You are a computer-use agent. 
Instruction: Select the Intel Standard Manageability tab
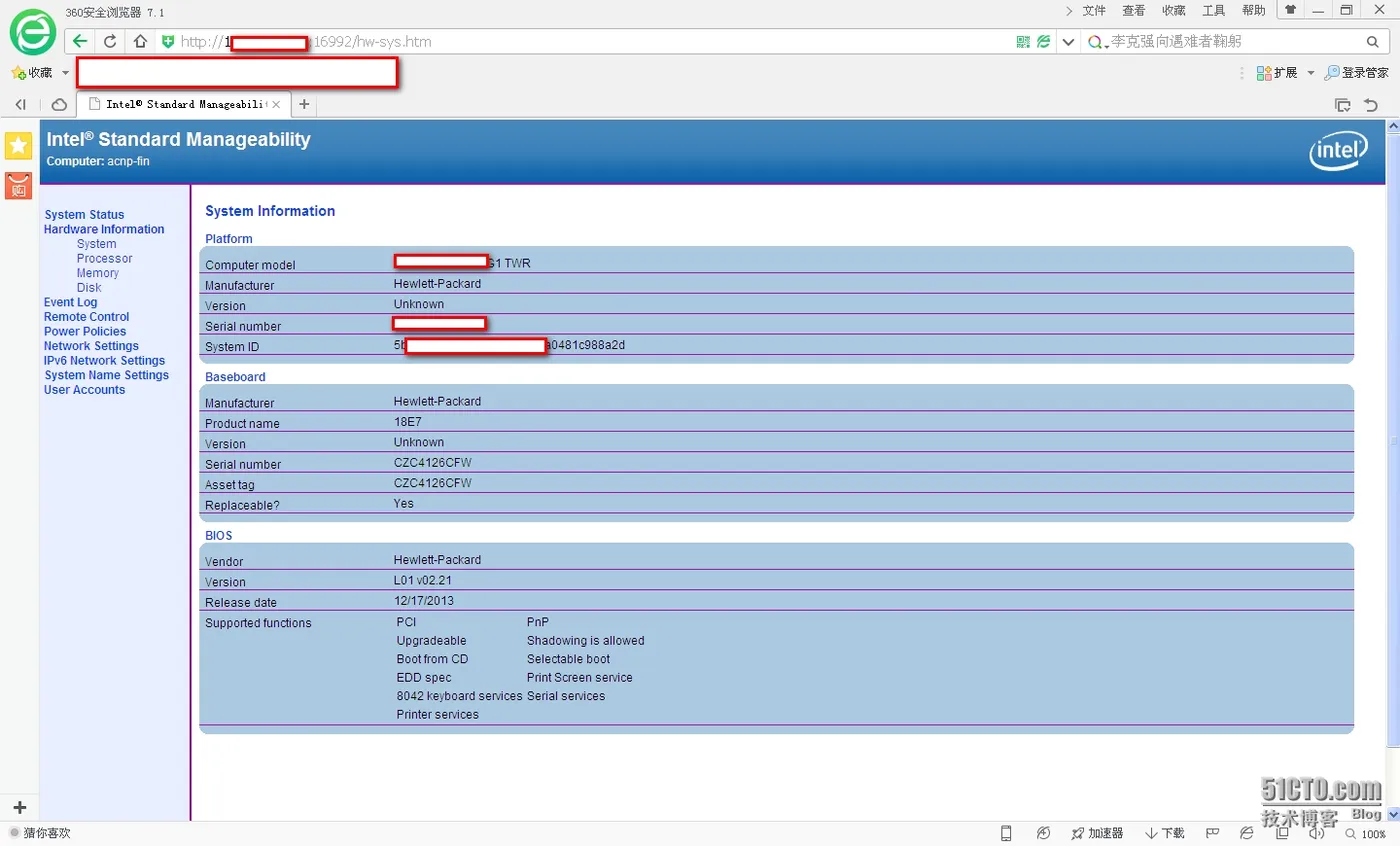(x=184, y=104)
